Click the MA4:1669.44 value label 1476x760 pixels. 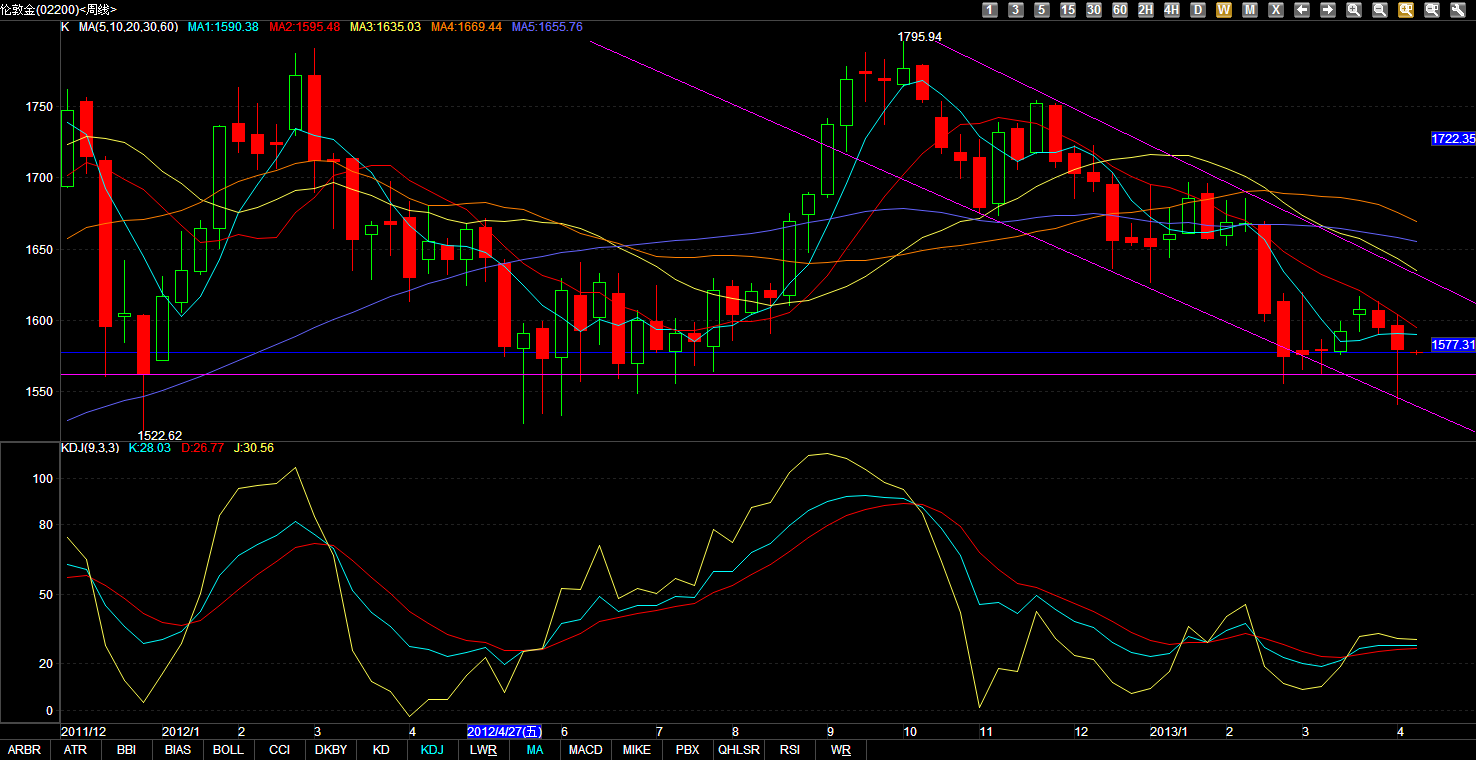466,27
